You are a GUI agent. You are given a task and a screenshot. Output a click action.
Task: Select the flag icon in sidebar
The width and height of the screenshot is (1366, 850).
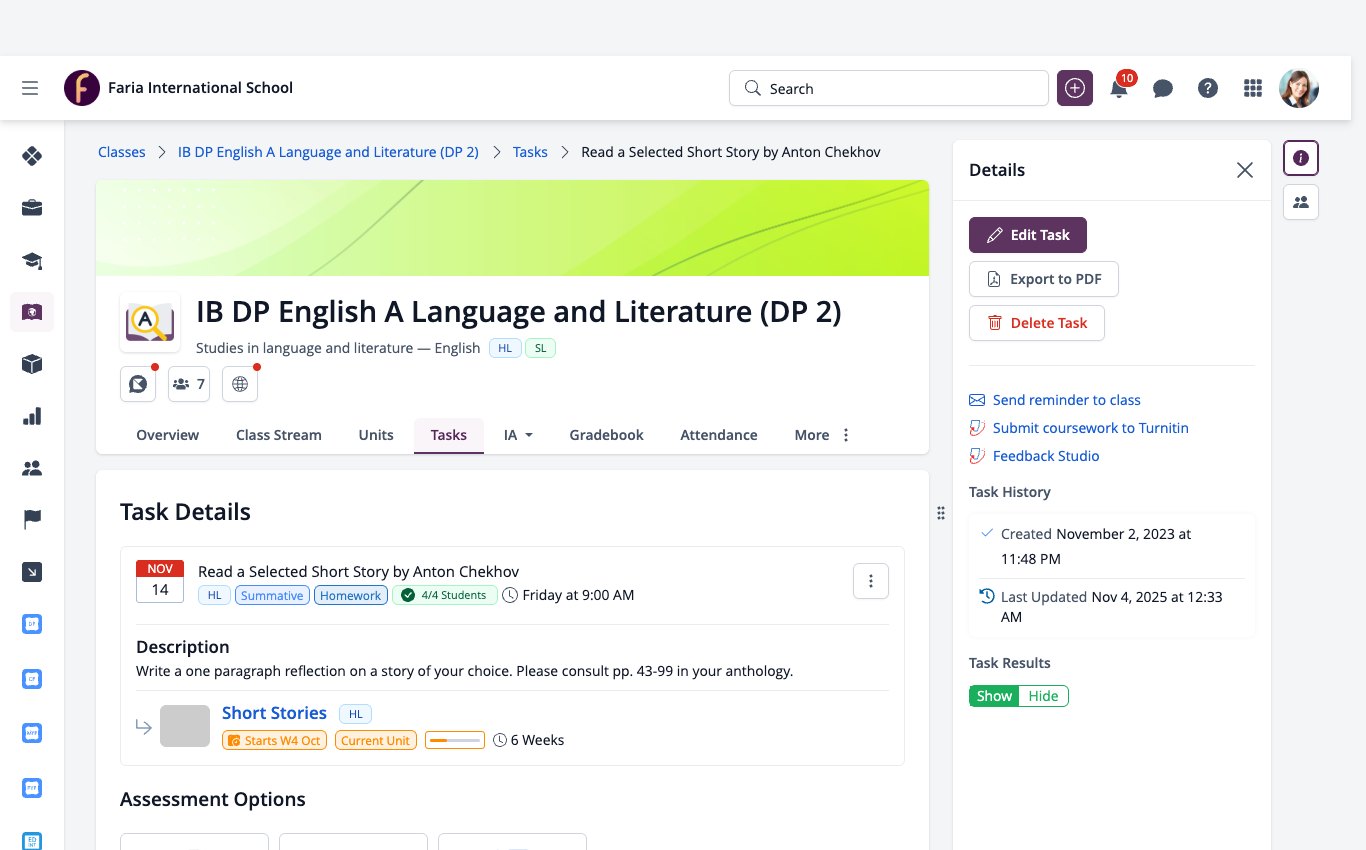click(32, 519)
